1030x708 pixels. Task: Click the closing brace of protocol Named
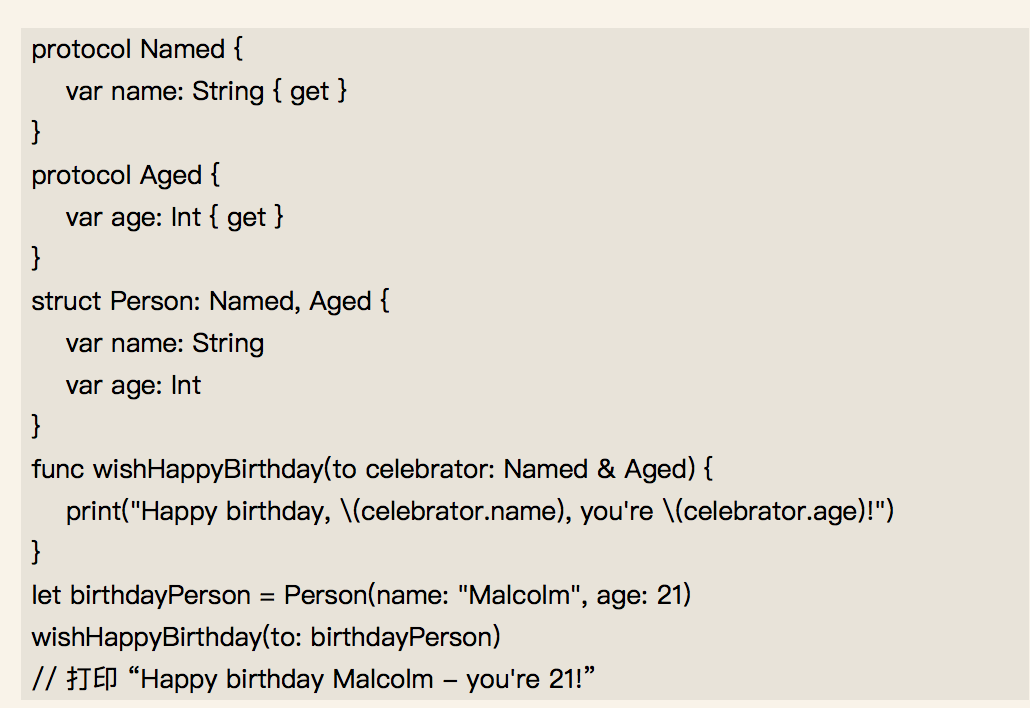[36, 132]
